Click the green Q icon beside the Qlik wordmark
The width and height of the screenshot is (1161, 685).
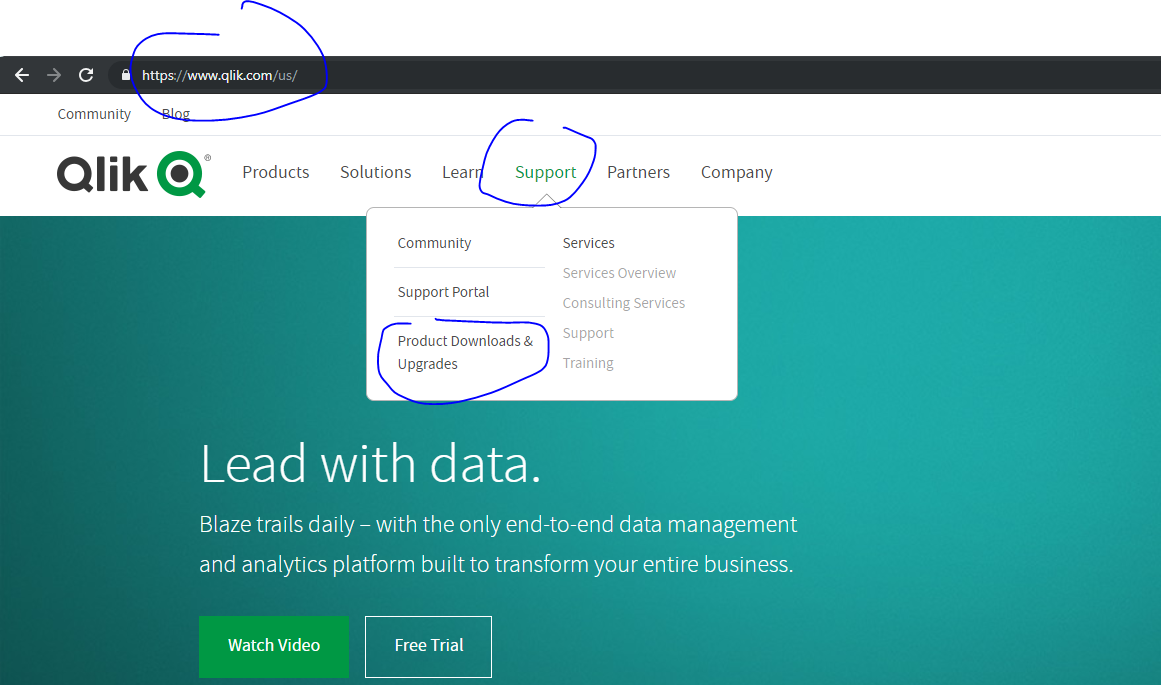click(178, 174)
